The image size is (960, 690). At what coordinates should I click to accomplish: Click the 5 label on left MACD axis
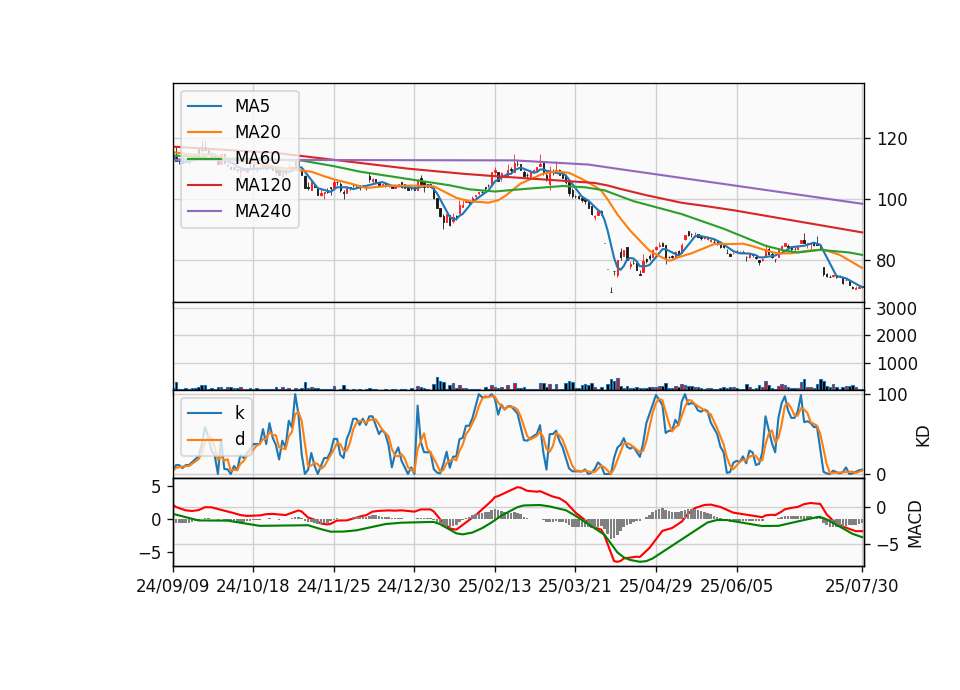(156, 487)
